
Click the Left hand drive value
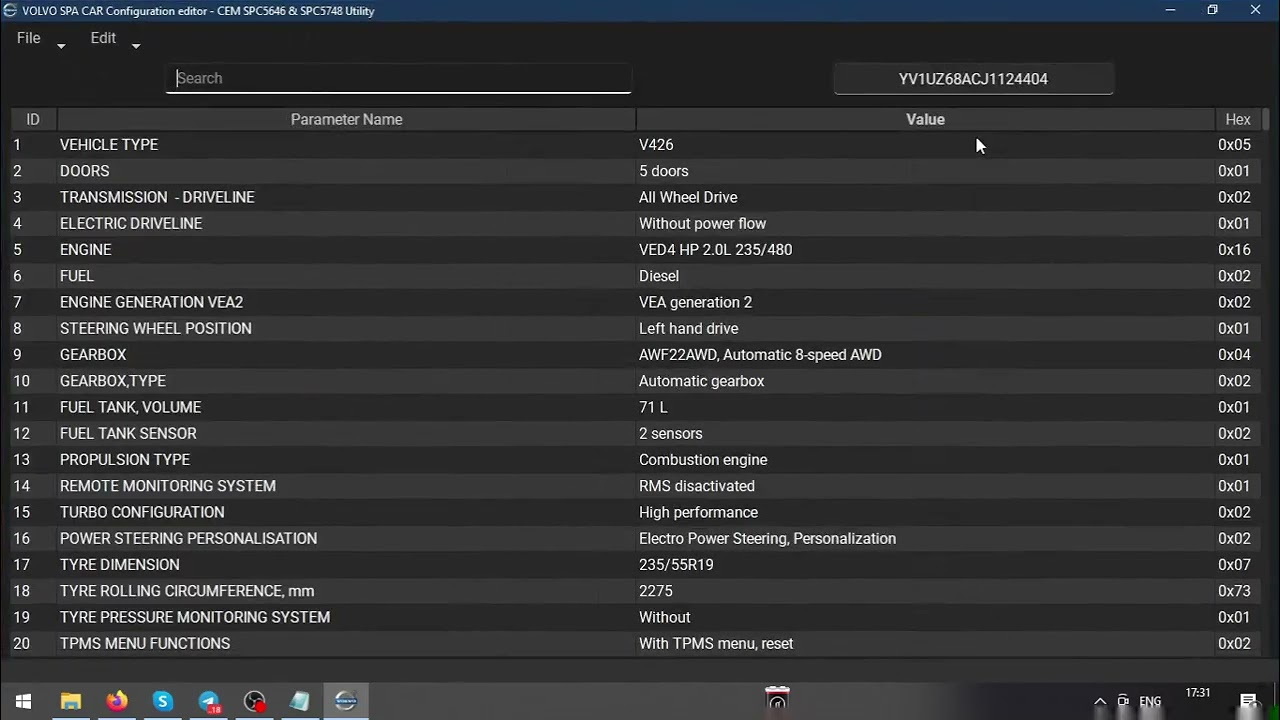pyautogui.click(x=689, y=328)
